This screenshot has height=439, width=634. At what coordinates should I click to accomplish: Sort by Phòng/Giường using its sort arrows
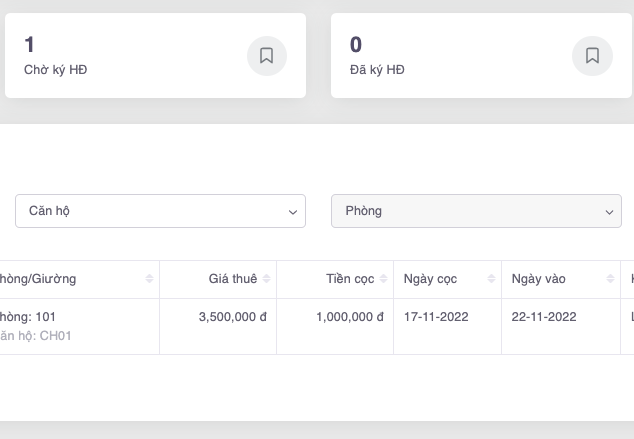[x=149, y=279]
